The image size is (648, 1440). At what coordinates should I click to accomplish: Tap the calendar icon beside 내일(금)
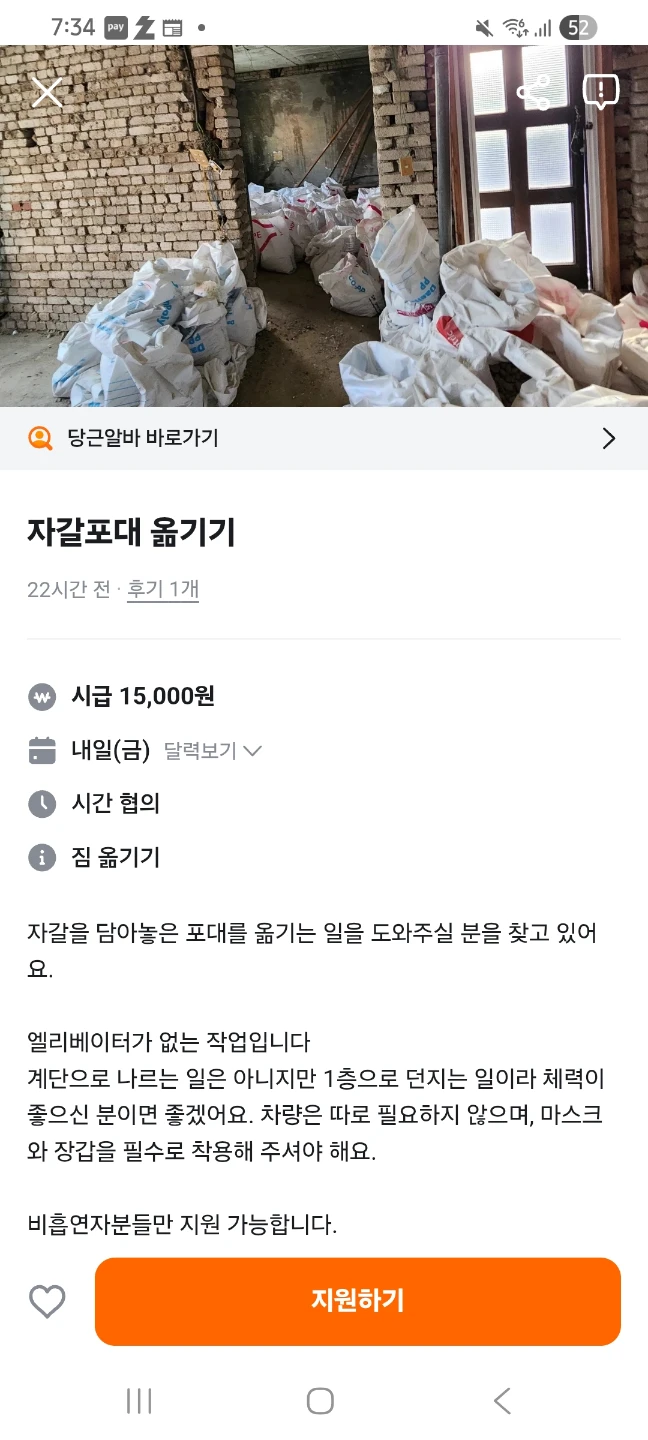[42, 751]
